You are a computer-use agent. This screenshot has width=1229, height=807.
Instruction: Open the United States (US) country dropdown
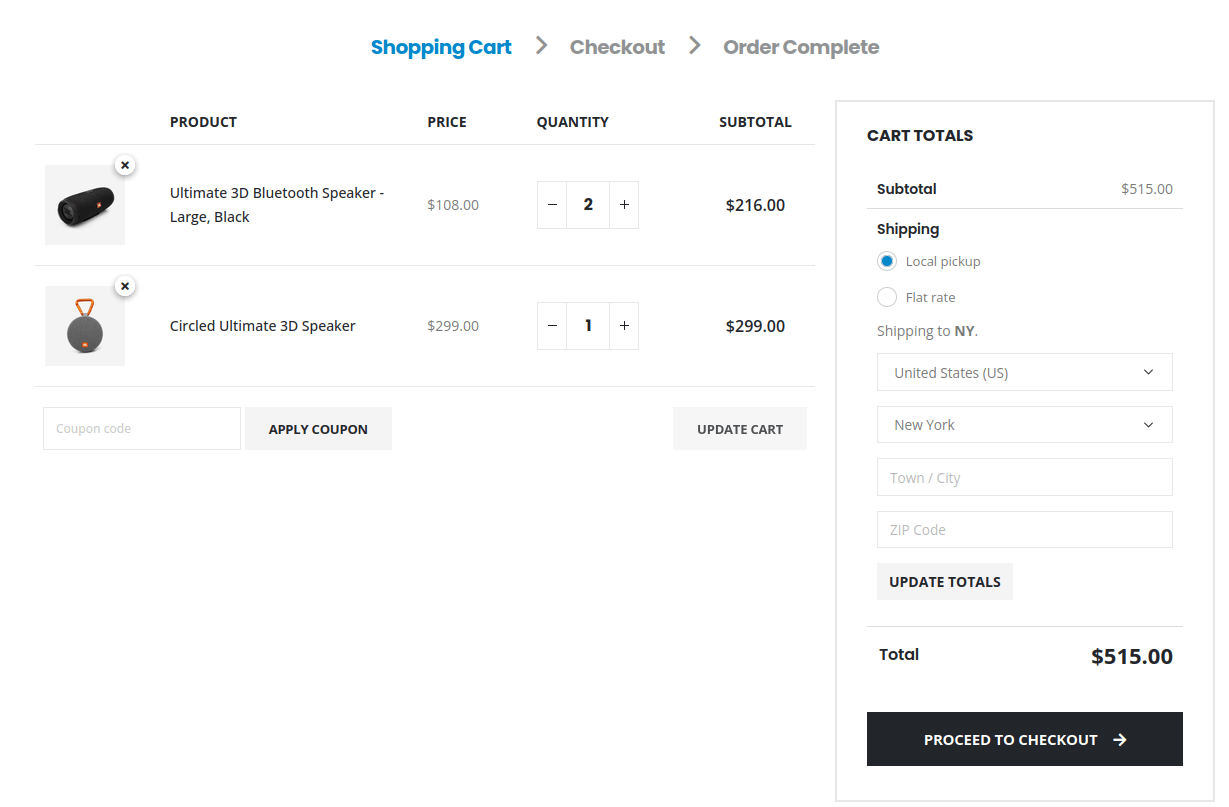pos(1024,372)
